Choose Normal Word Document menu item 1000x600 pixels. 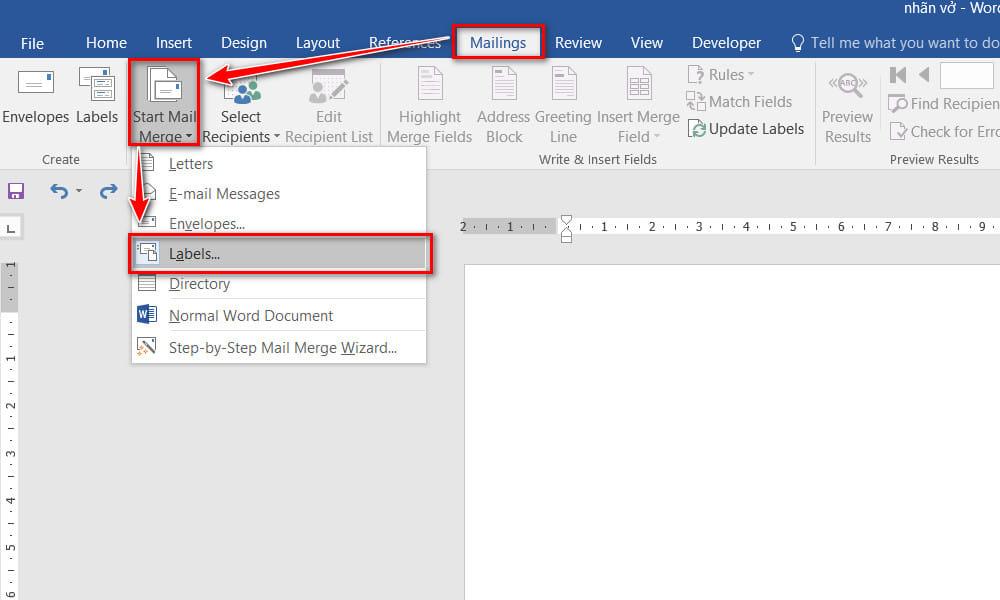[x=279, y=316]
